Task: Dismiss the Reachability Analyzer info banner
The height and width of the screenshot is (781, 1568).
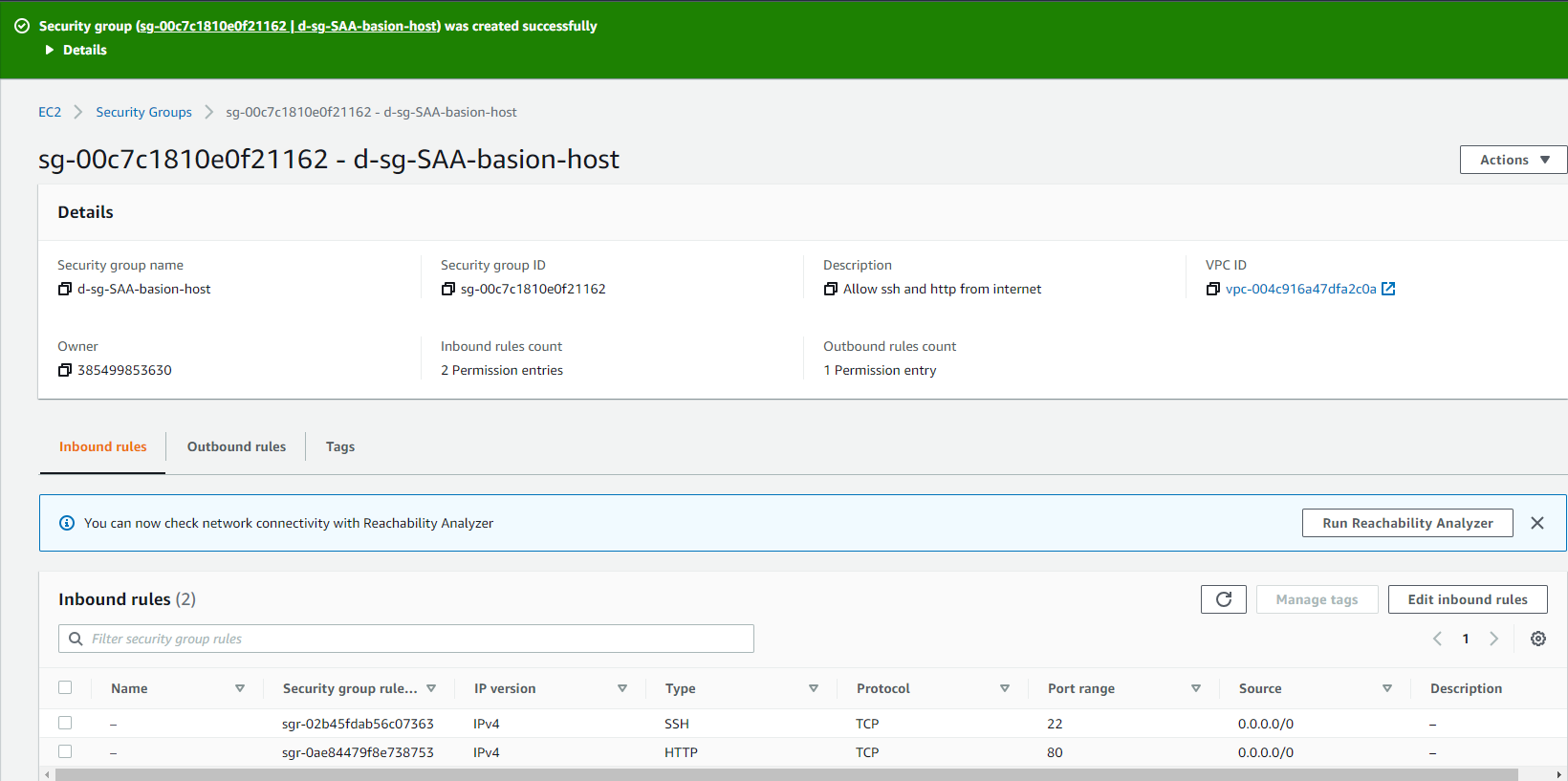Action: tap(1536, 523)
